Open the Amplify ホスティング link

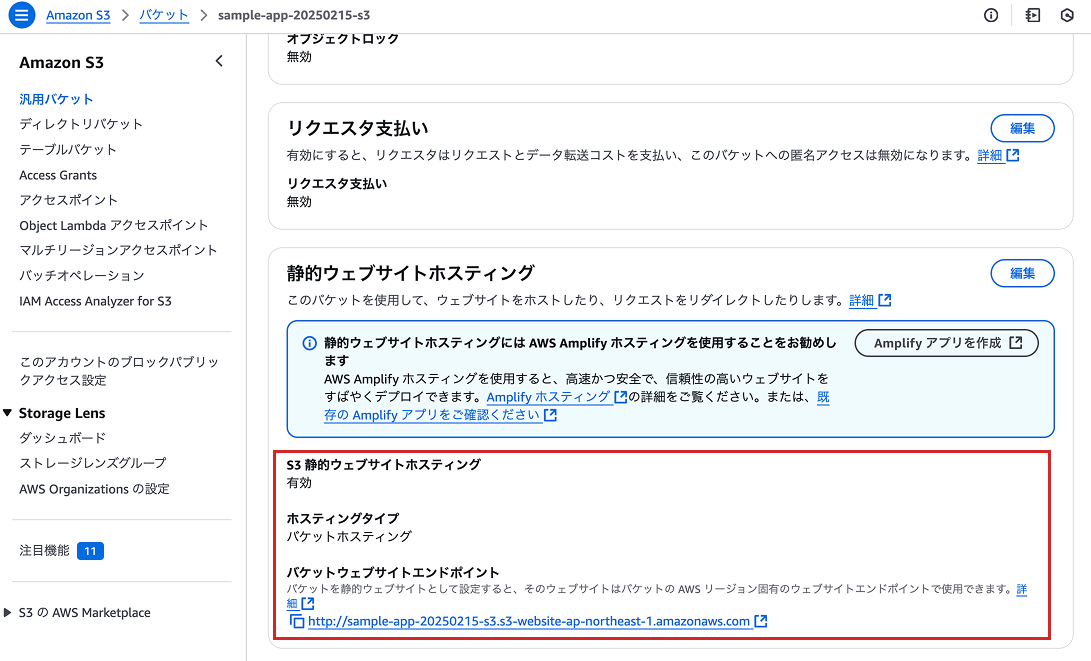pyautogui.click(x=548, y=397)
